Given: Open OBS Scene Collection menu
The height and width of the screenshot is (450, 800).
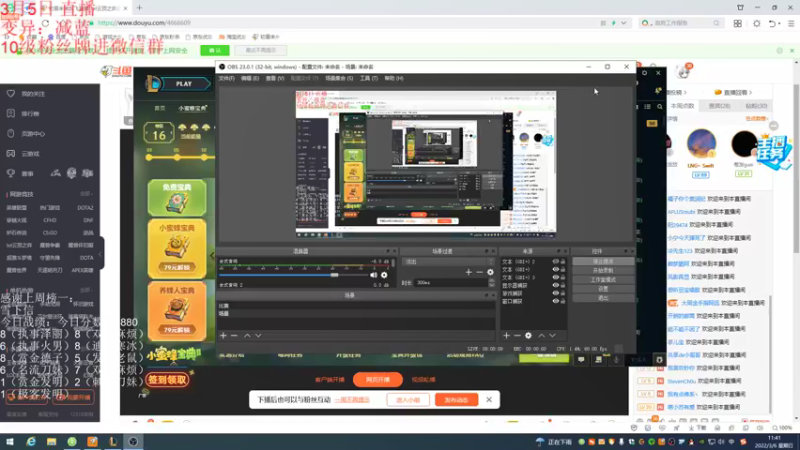Looking at the screenshot, I should (x=339, y=79).
